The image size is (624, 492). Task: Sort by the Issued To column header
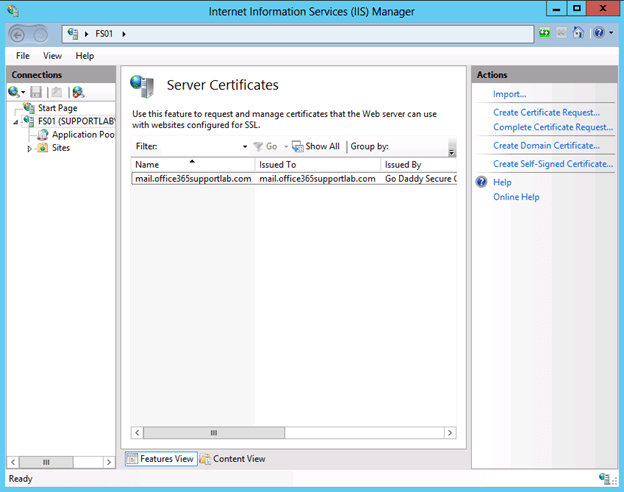coord(318,164)
